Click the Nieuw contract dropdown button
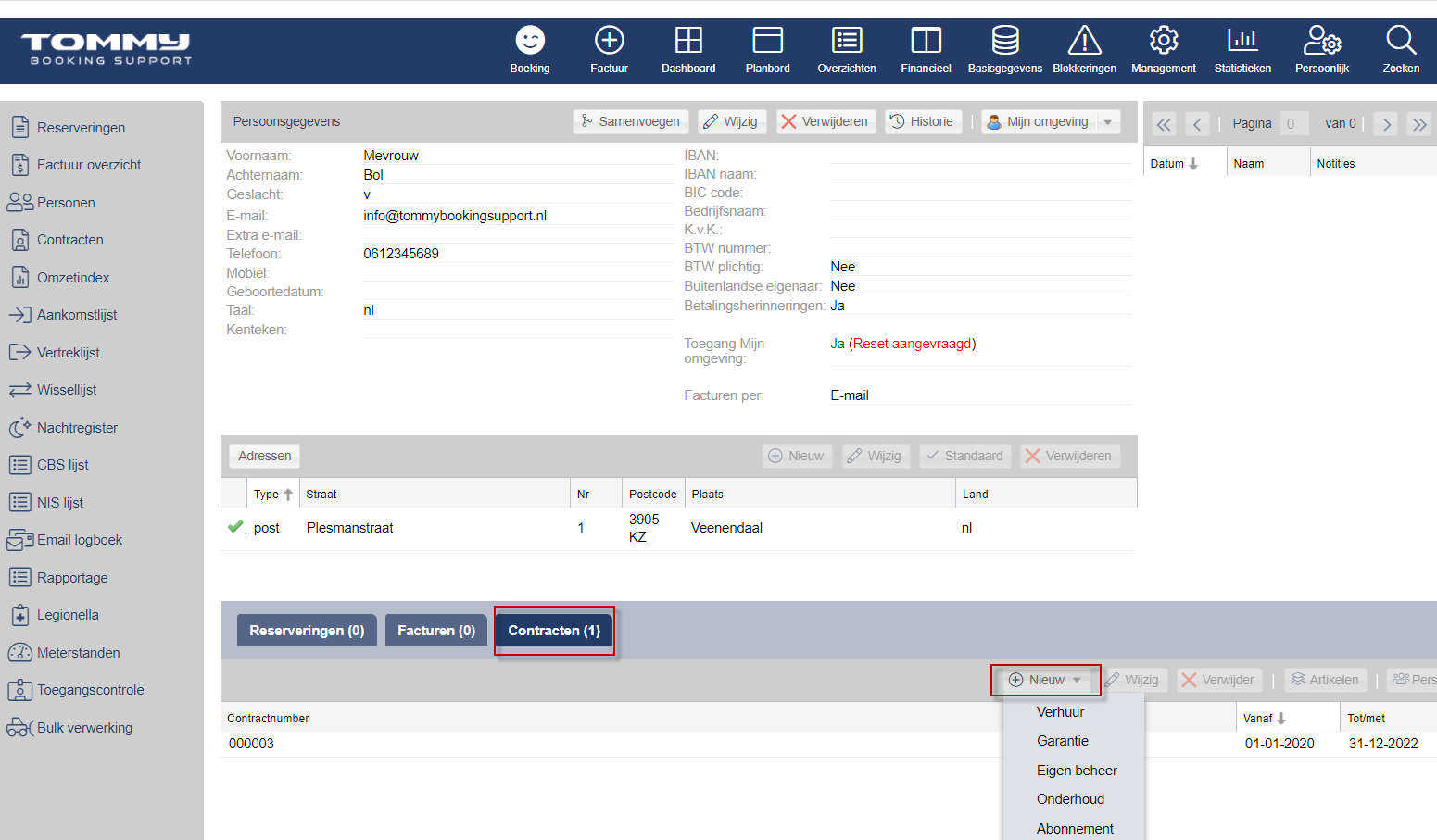Screen dimensions: 1437x840 (x=1046, y=680)
